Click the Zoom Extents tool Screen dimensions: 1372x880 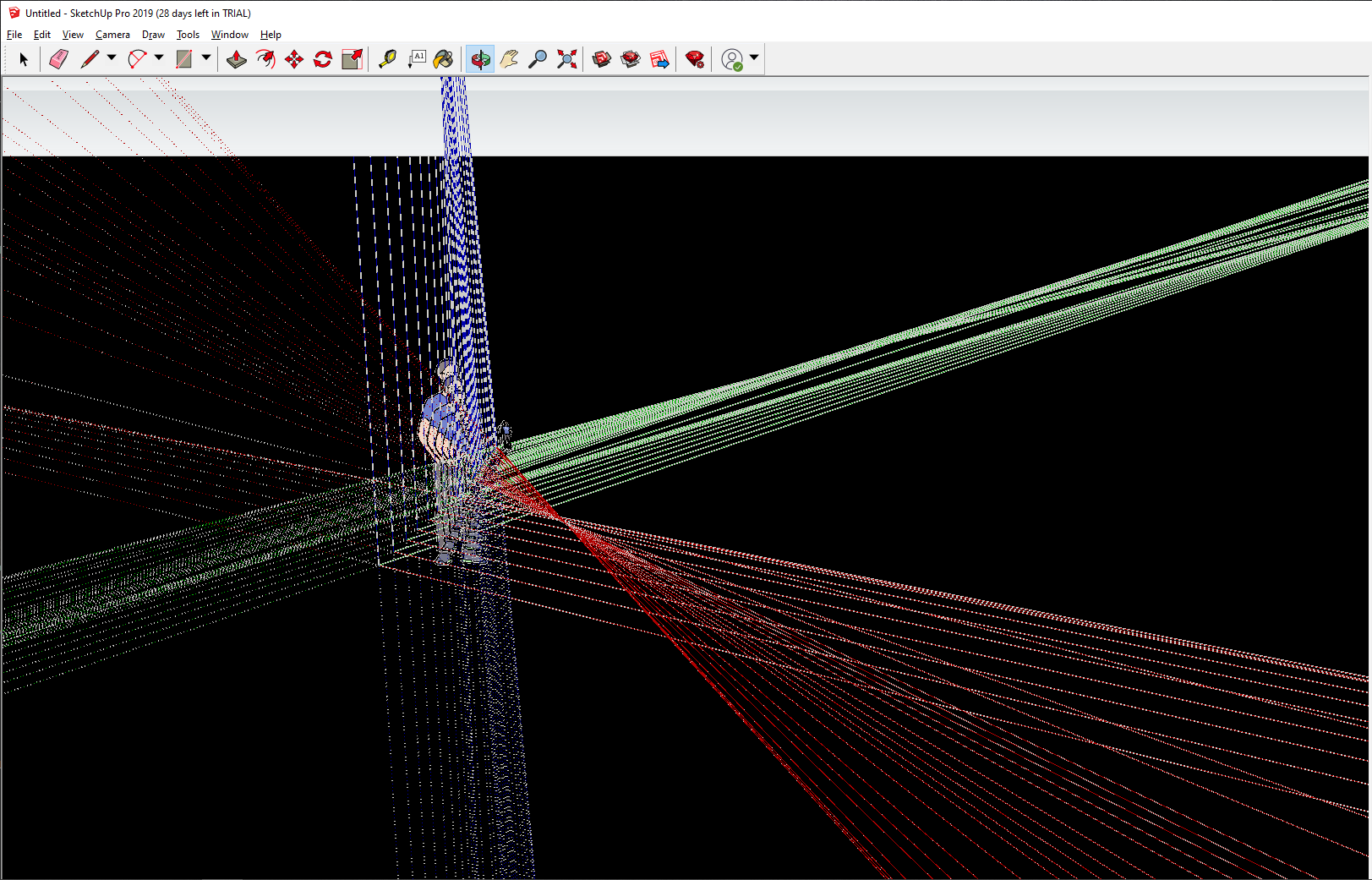click(x=567, y=59)
